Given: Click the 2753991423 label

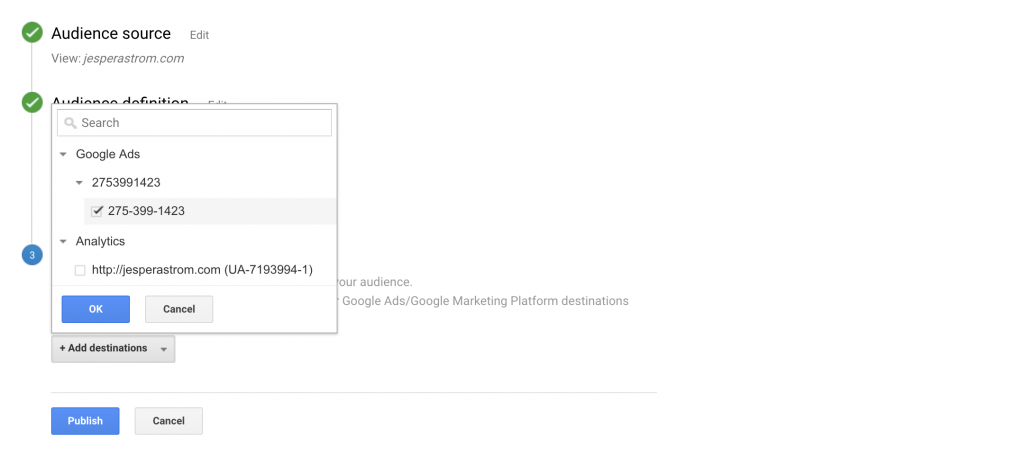Looking at the screenshot, I should (x=126, y=183).
